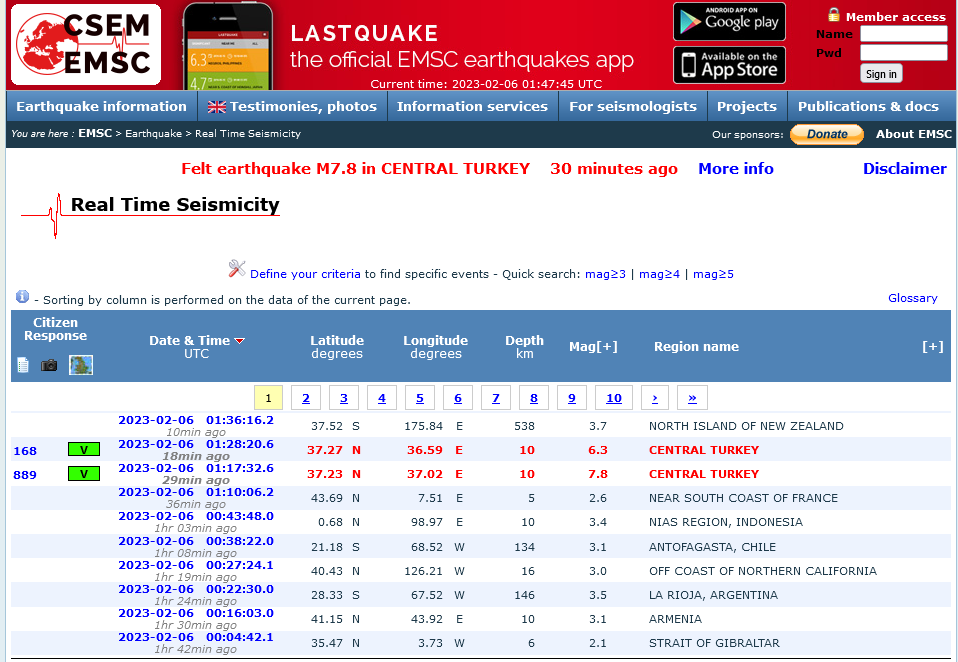Click the Donate button
The width and height of the screenshot is (958, 662).
pos(827,134)
